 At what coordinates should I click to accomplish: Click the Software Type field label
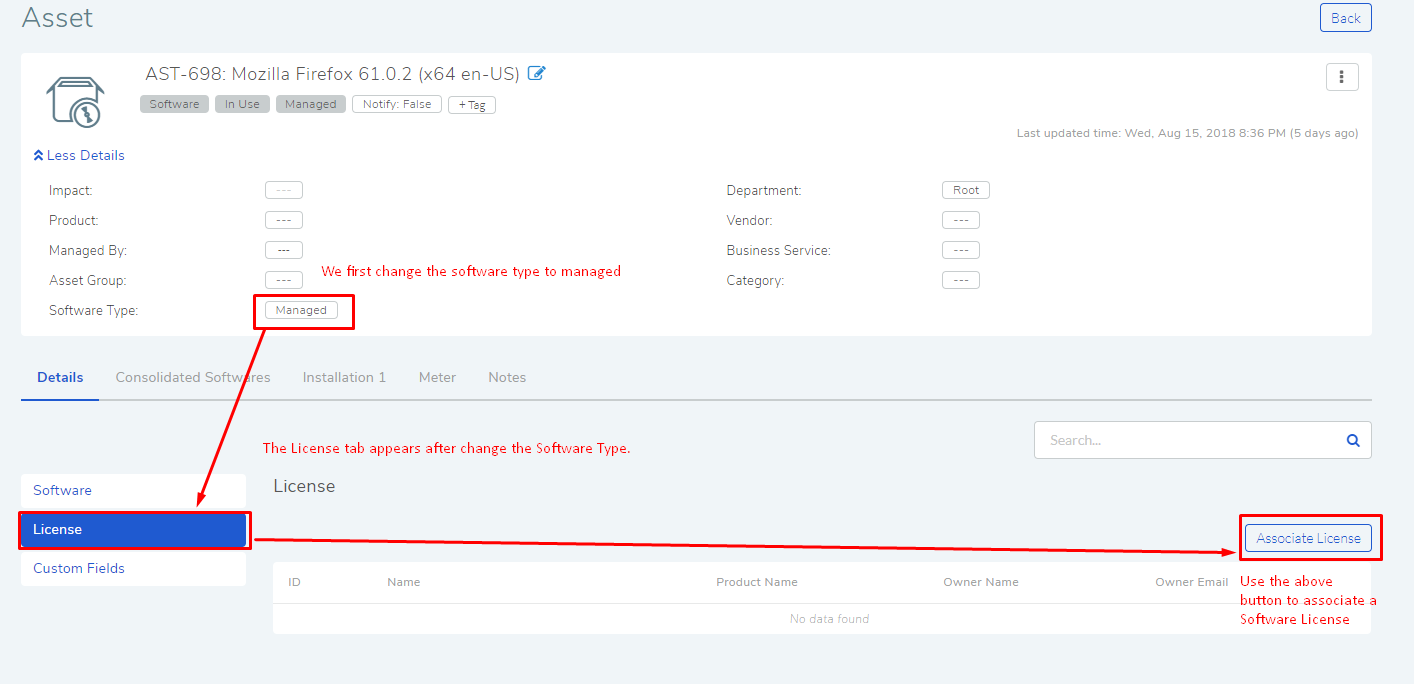click(94, 310)
